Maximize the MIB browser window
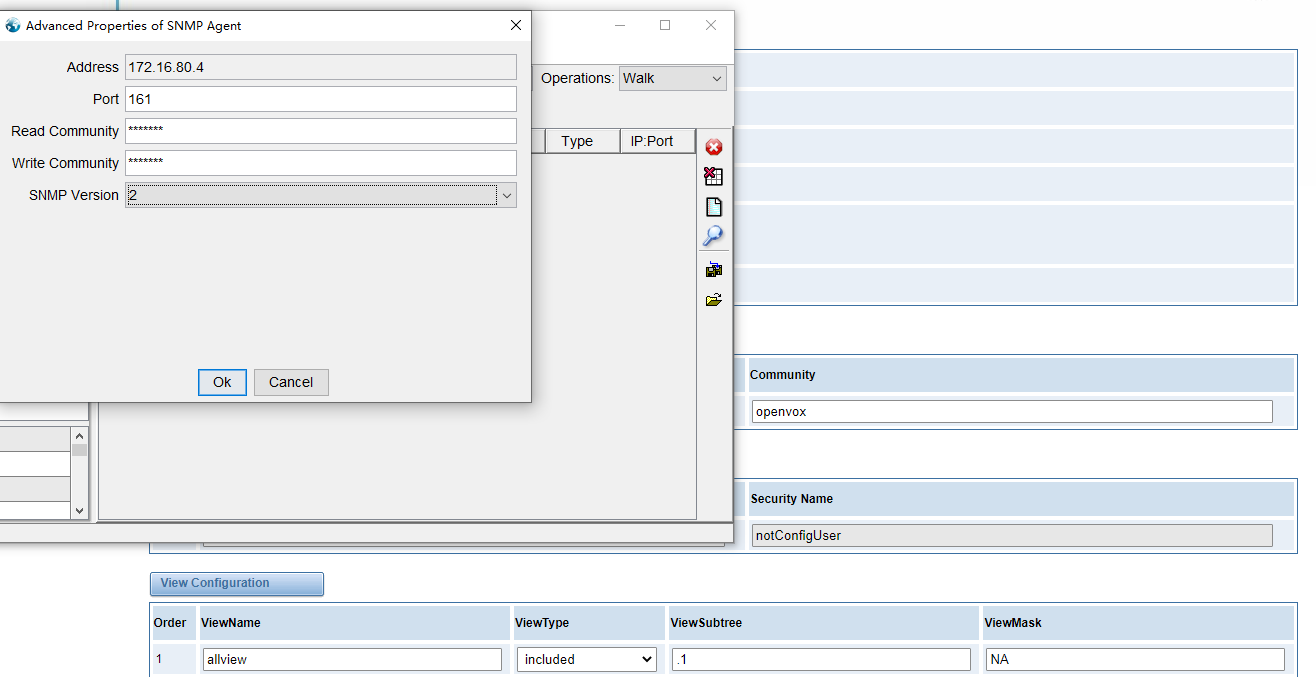1316x677 pixels. pos(665,25)
